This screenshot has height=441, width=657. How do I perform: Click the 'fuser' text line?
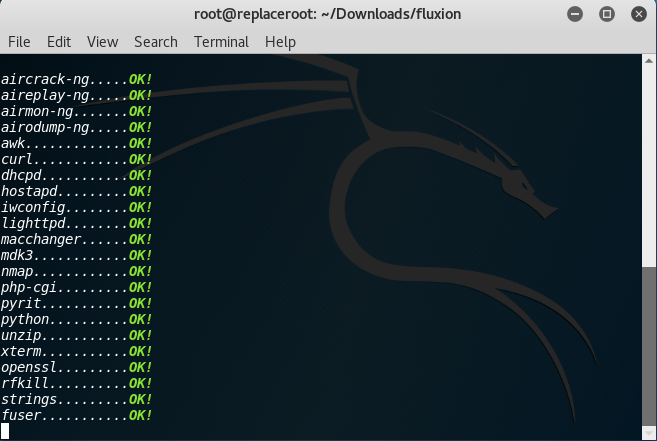click(76, 415)
